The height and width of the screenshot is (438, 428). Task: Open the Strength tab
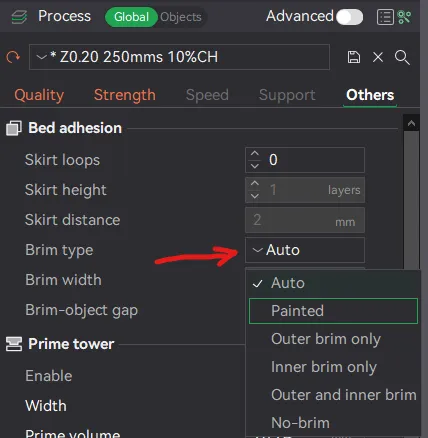coord(125,95)
